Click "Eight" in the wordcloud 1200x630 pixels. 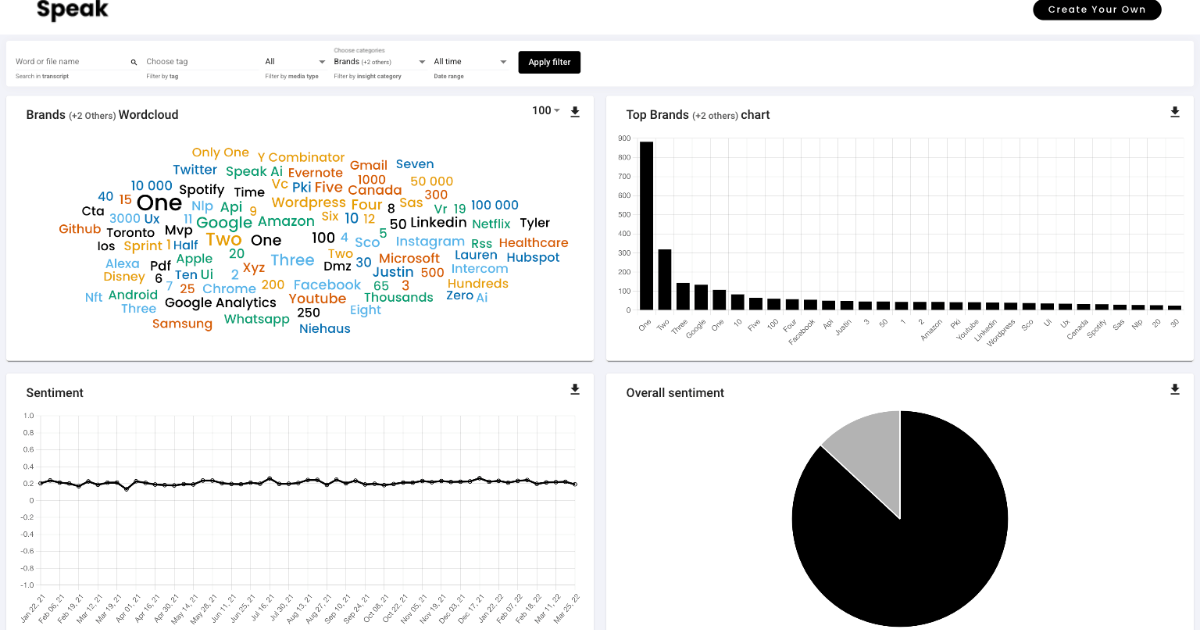coord(365,310)
